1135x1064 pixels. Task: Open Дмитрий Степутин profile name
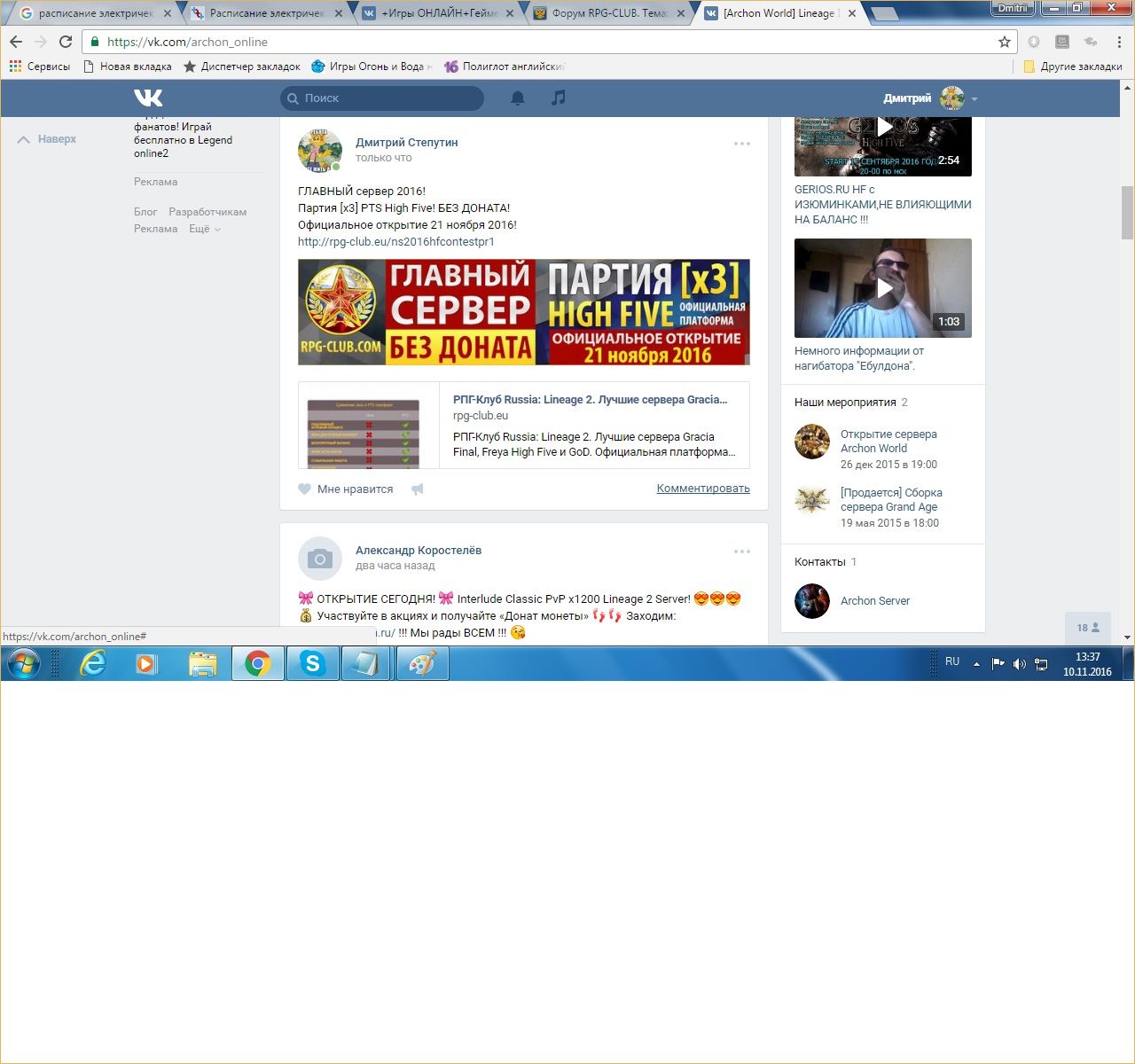(407, 142)
